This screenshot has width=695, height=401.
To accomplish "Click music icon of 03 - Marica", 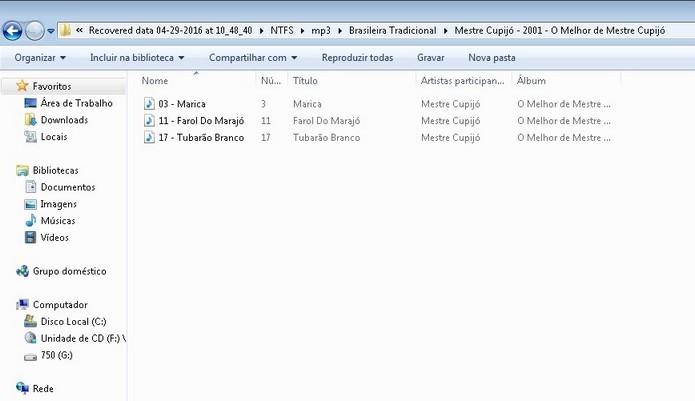I will pos(149,104).
